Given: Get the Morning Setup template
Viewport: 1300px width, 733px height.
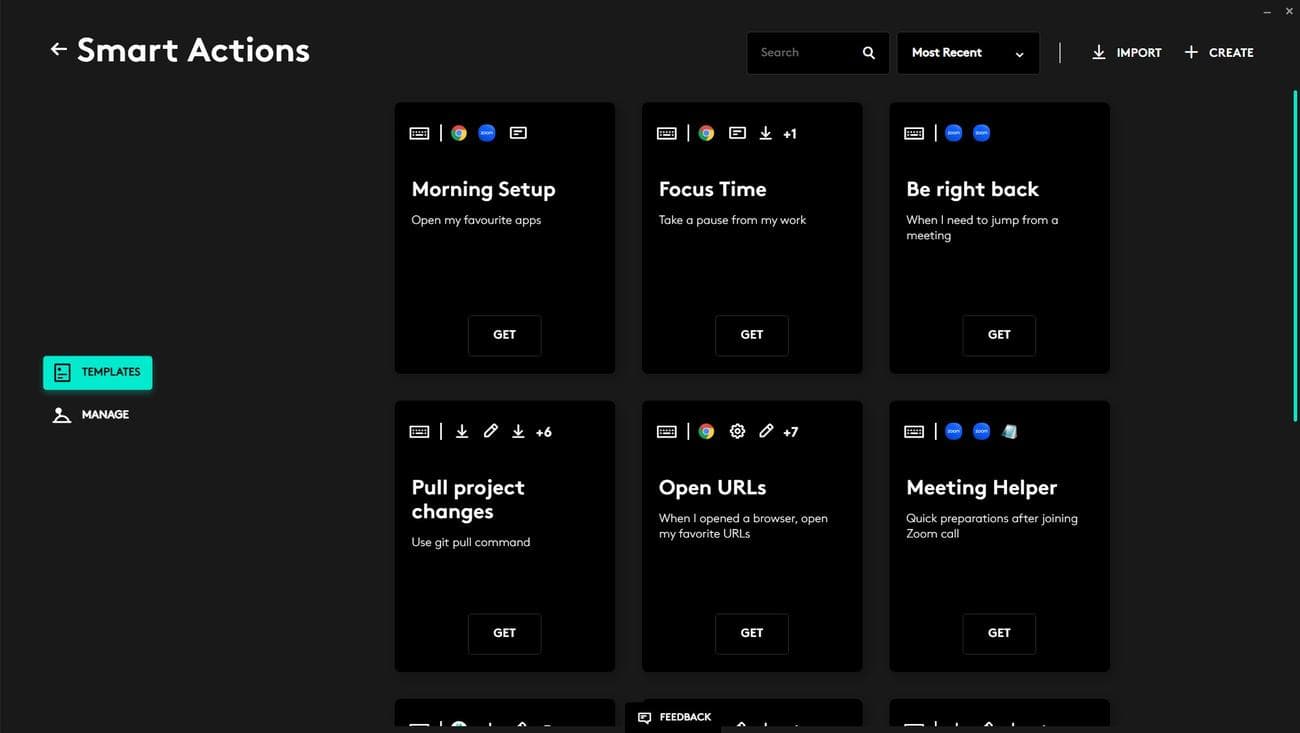Looking at the screenshot, I should pyautogui.click(x=504, y=335).
